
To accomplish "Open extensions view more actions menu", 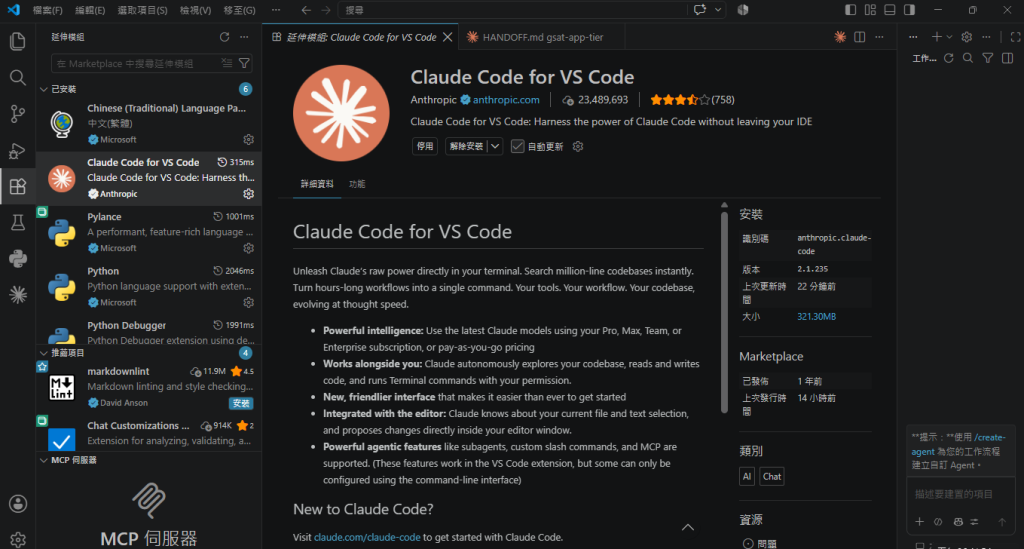I will [x=244, y=37].
